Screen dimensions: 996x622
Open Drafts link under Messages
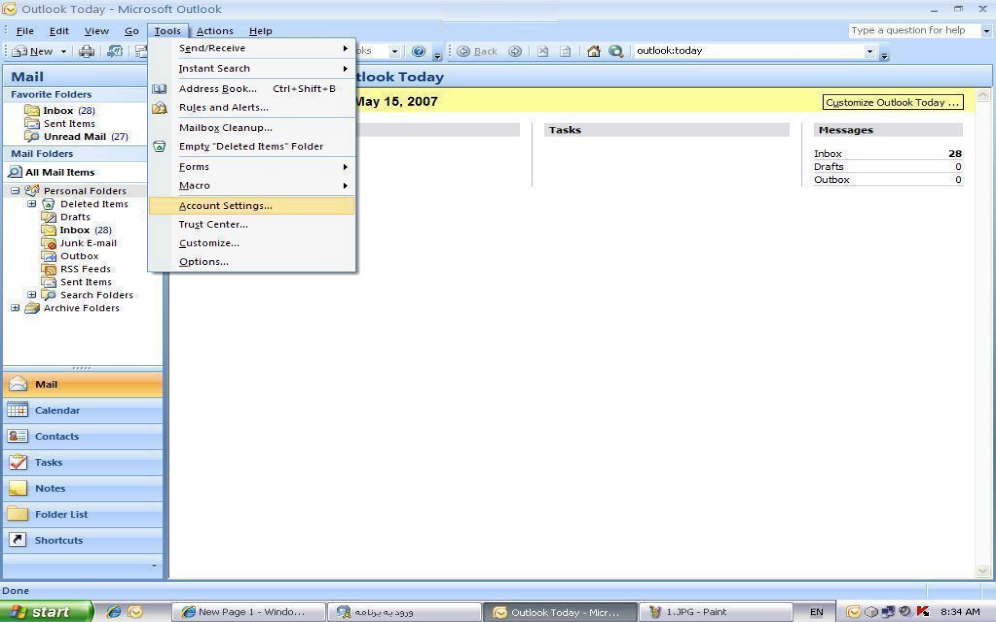click(829, 166)
